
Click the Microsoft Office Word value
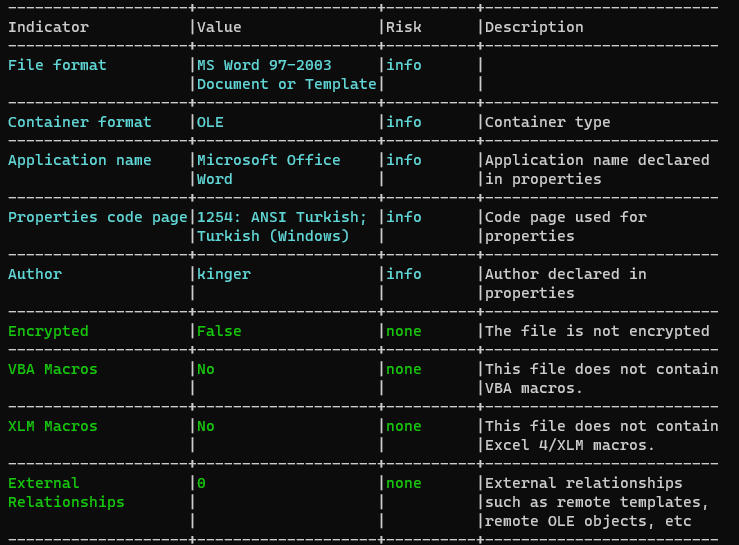point(269,170)
